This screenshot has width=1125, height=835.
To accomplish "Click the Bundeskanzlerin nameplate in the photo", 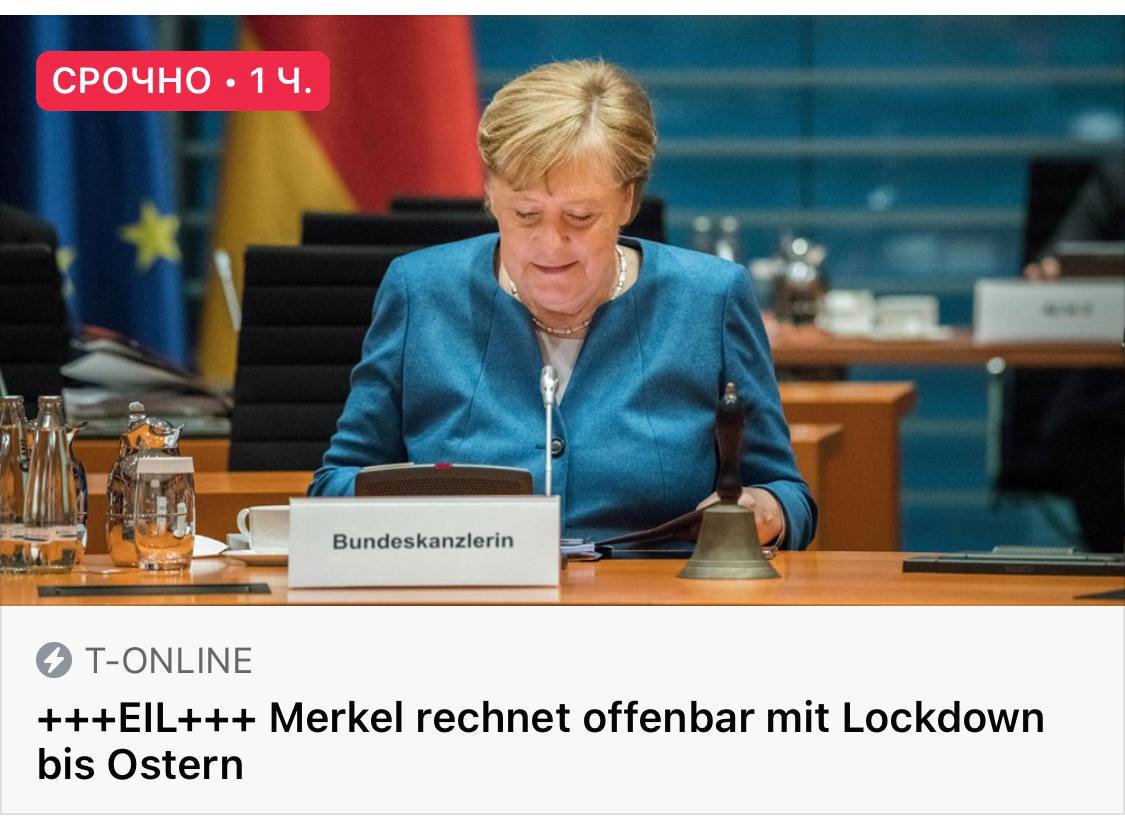I will point(423,542).
